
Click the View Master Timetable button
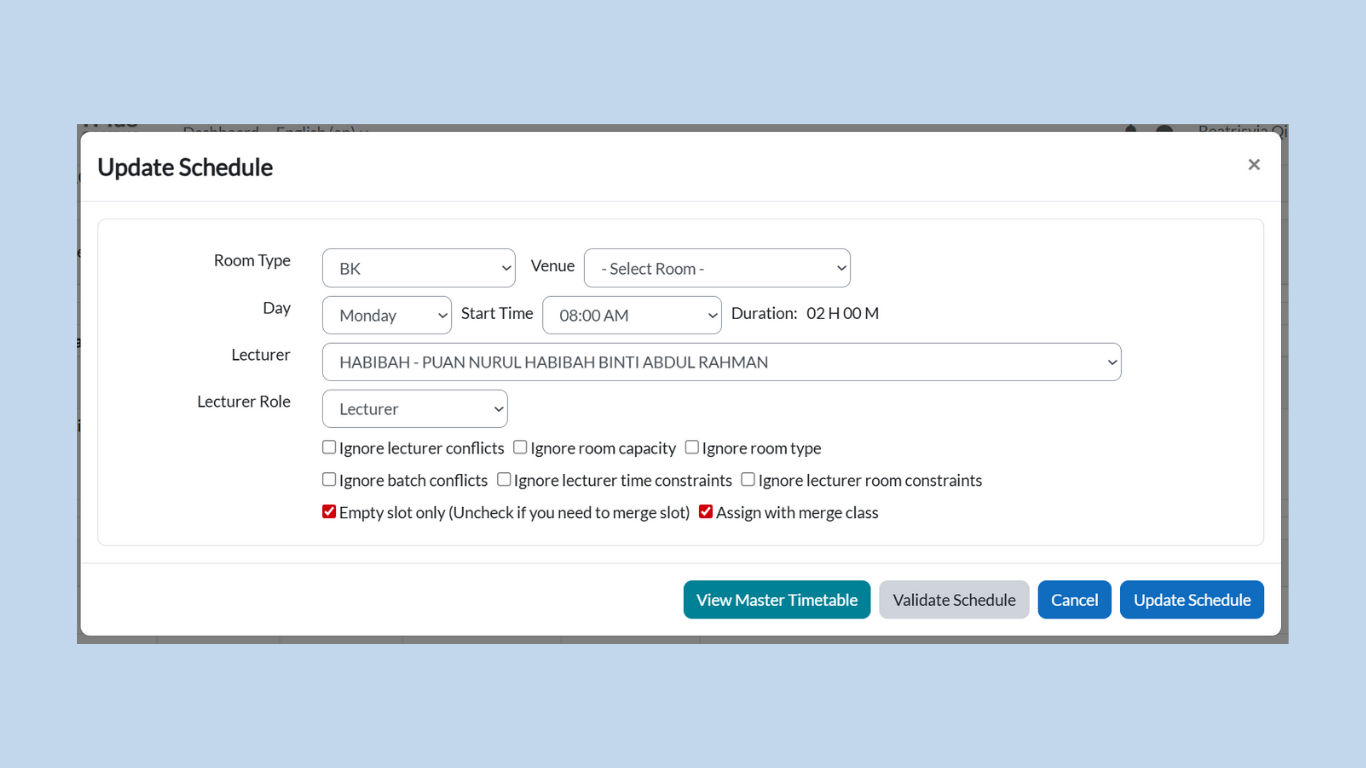[777, 600]
